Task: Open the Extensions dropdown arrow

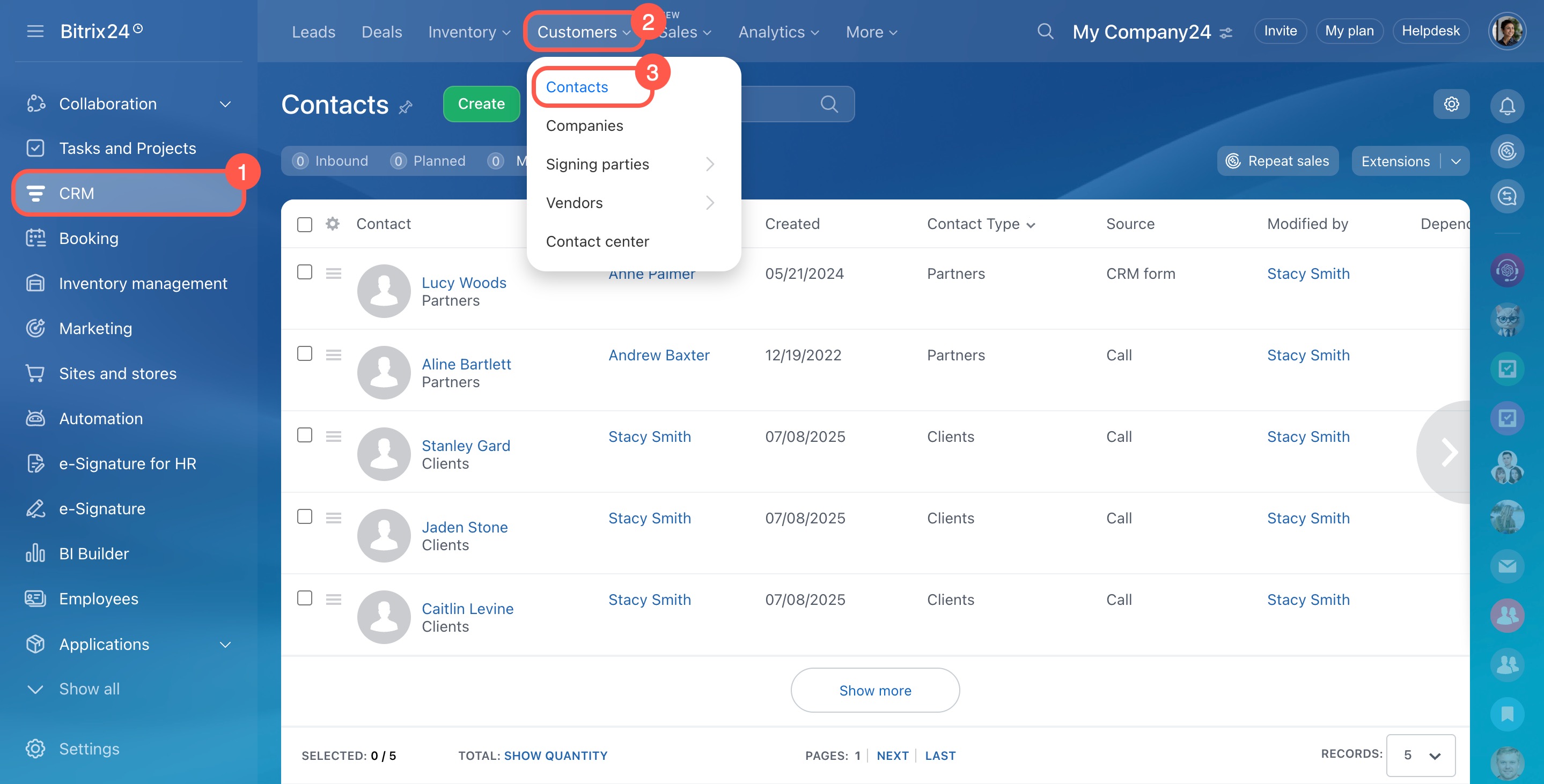Action: [x=1456, y=161]
